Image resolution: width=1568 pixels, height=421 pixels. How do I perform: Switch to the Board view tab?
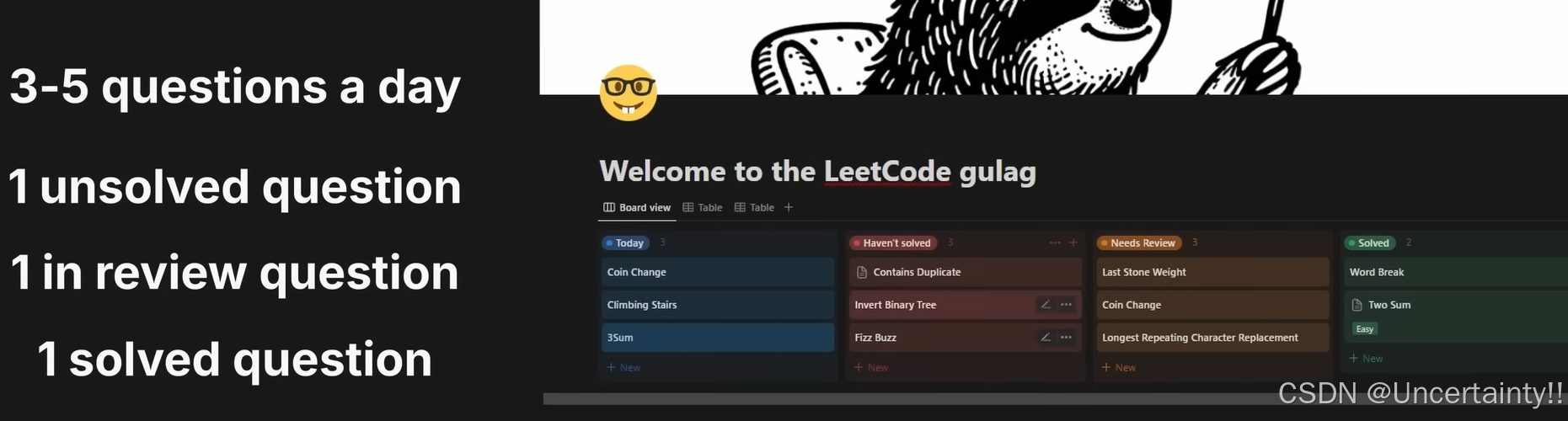point(637,207)
